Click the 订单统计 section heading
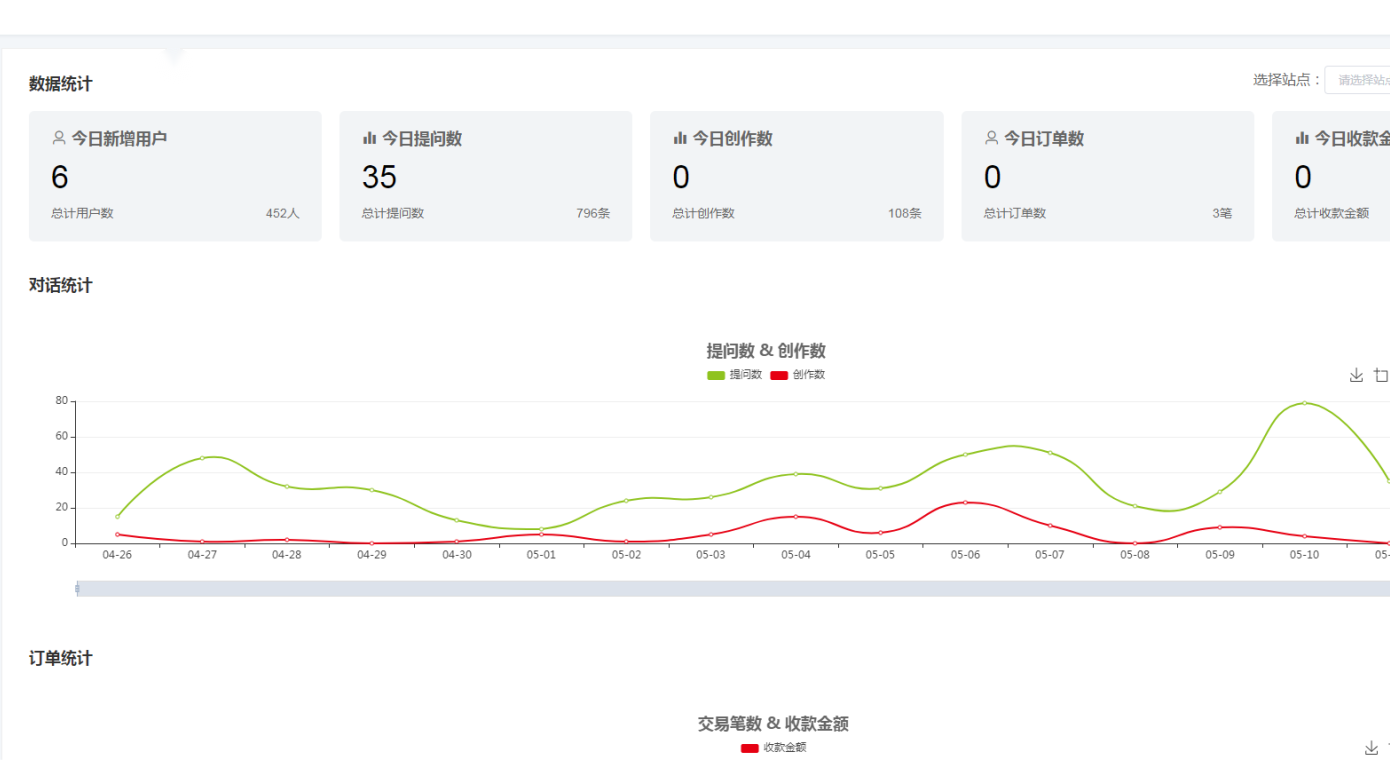This screenshot has width=1390, height=760. [x=61, y=659]
